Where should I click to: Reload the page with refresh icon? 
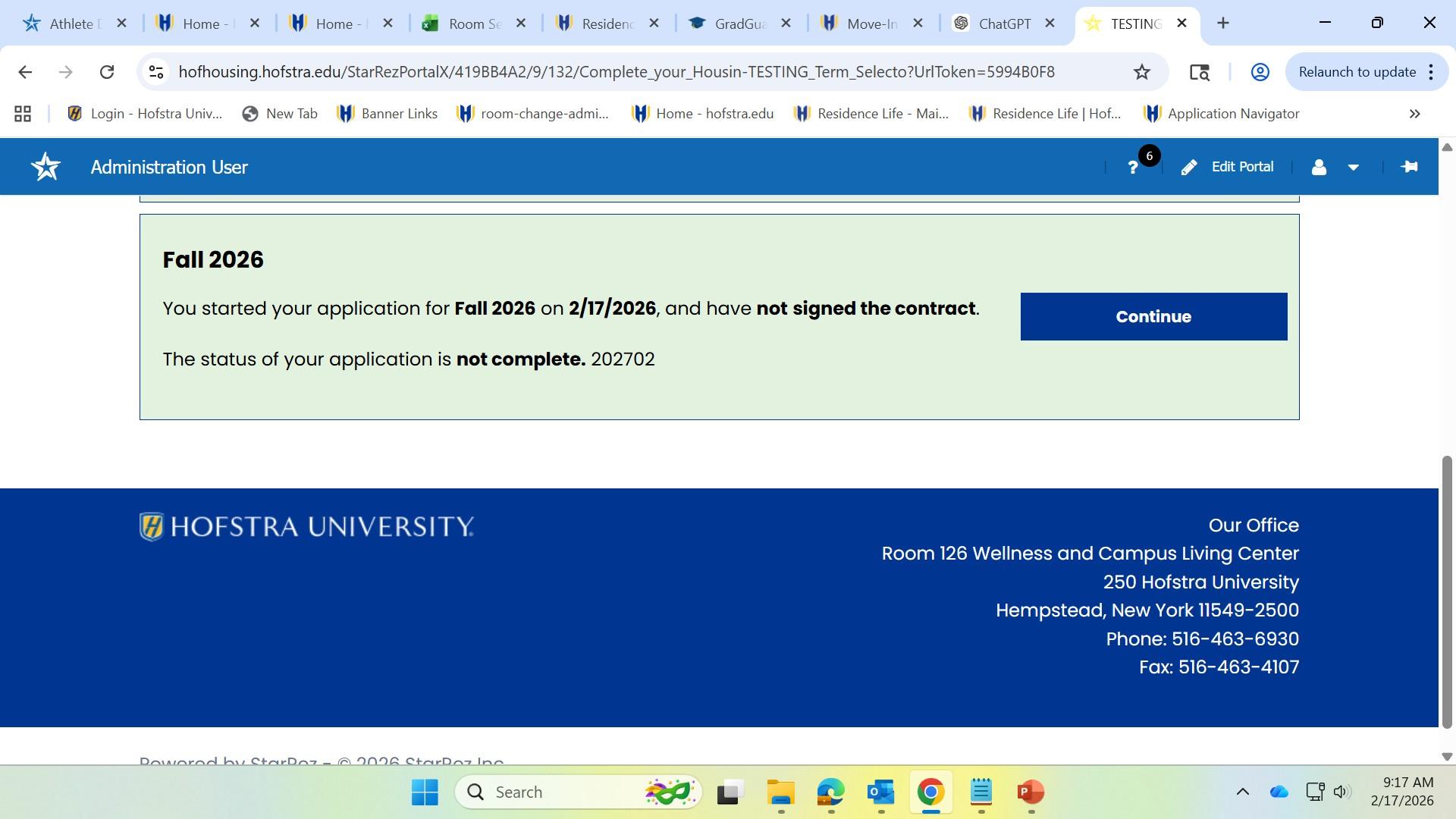point(107,72)
